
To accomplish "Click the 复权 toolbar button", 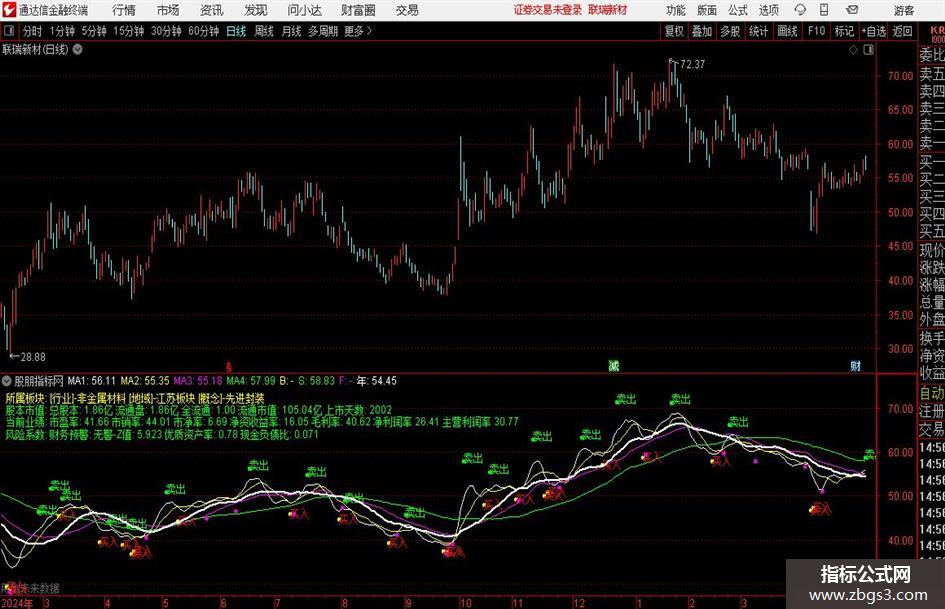I will pos(674,31).
